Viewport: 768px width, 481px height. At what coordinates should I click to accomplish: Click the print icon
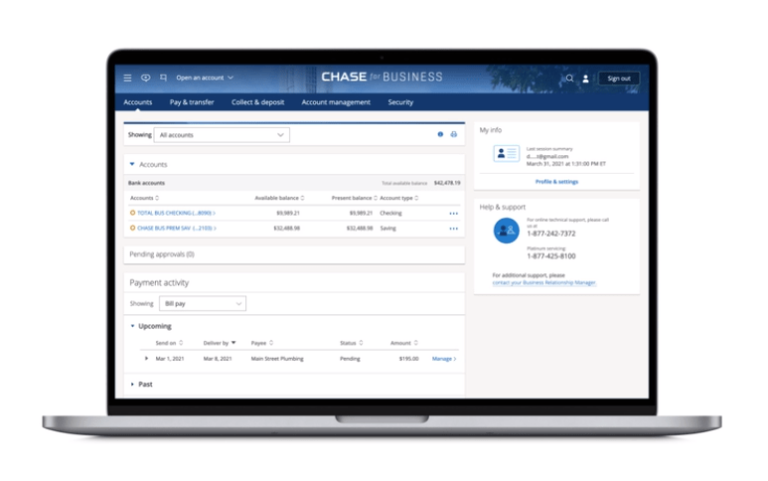[x=454, y=134]
